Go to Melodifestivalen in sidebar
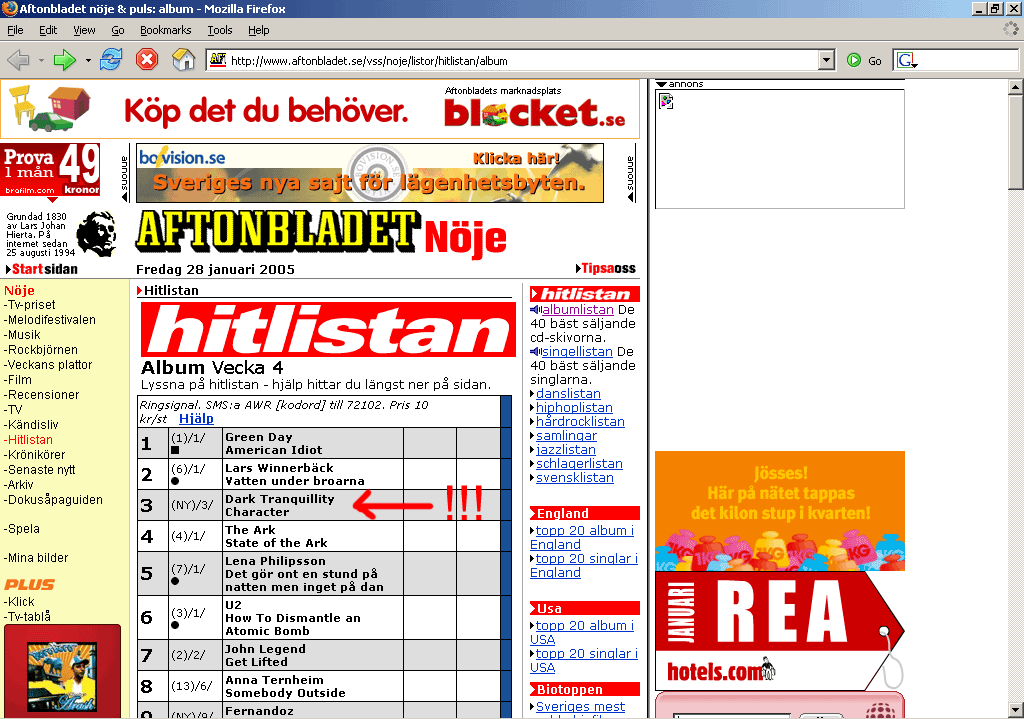1024x719 pixels. [x=50, y=320]
